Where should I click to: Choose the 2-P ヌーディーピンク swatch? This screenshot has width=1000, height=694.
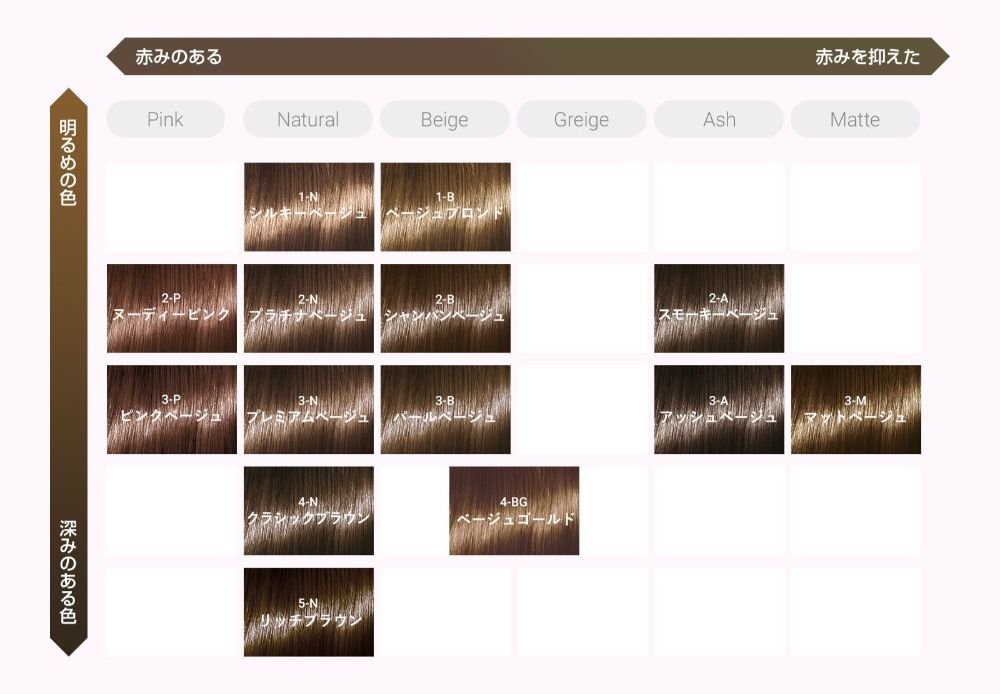click(x=172, y=308)
